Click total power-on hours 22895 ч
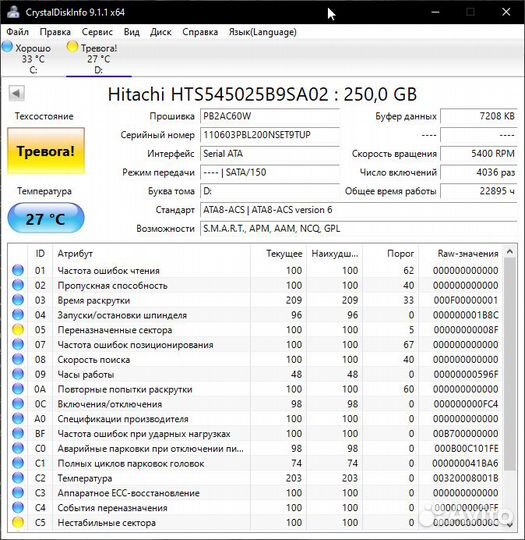This screenshot has width=525, height=540. [x=478, y=191]
